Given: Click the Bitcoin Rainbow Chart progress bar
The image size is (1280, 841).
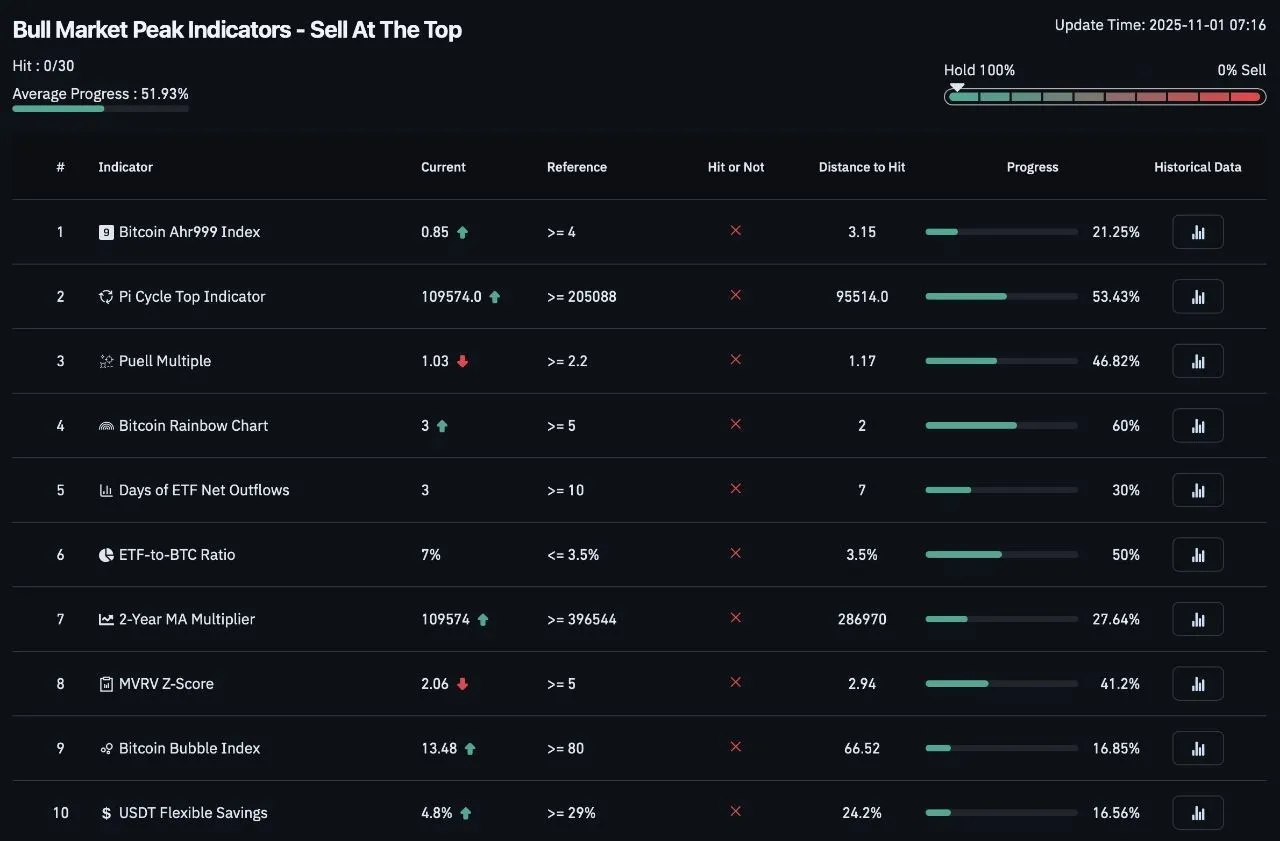Looking at the screenshot, I should click(1001, 426).
